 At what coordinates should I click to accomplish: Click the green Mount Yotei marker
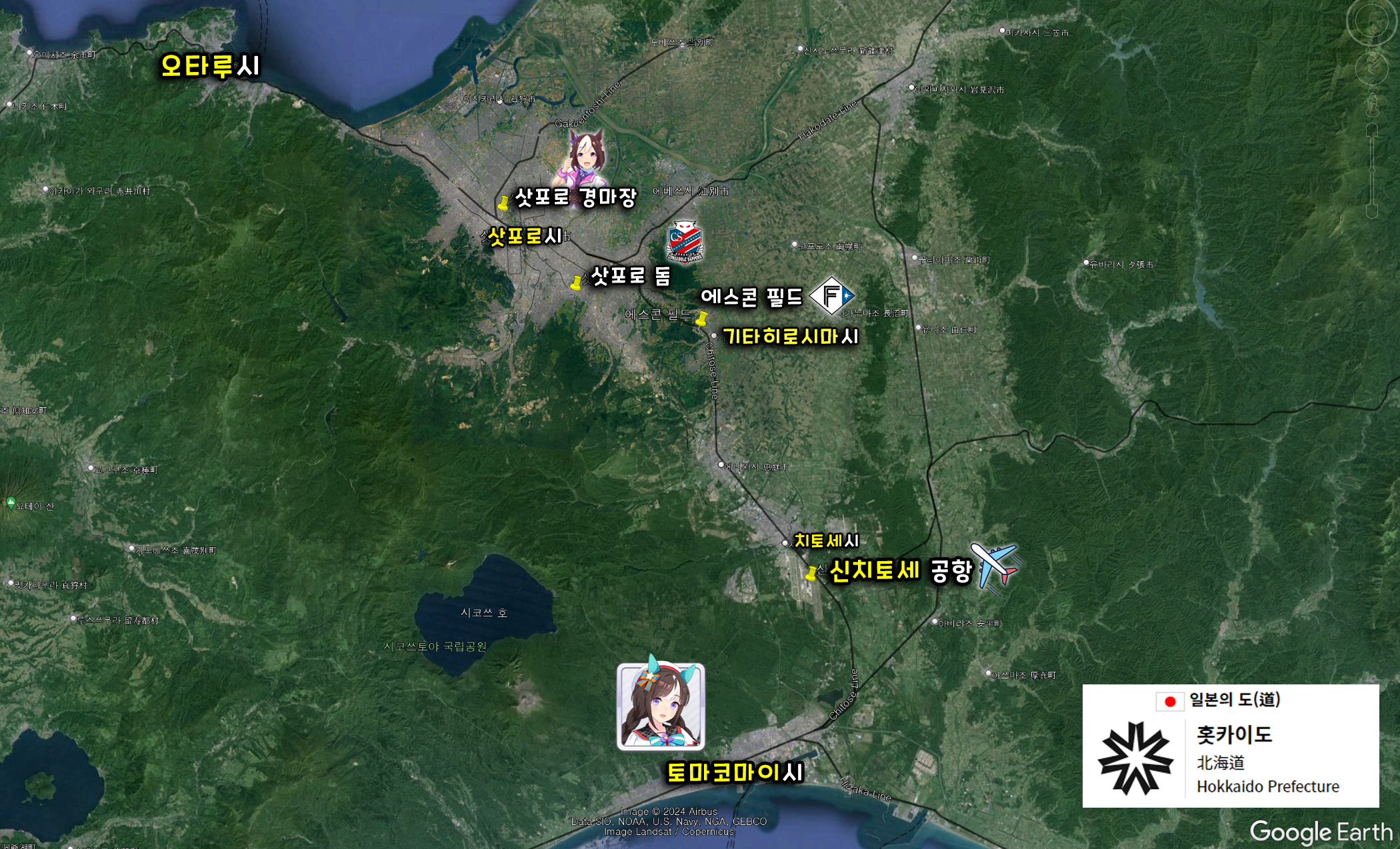click(10, 503)
